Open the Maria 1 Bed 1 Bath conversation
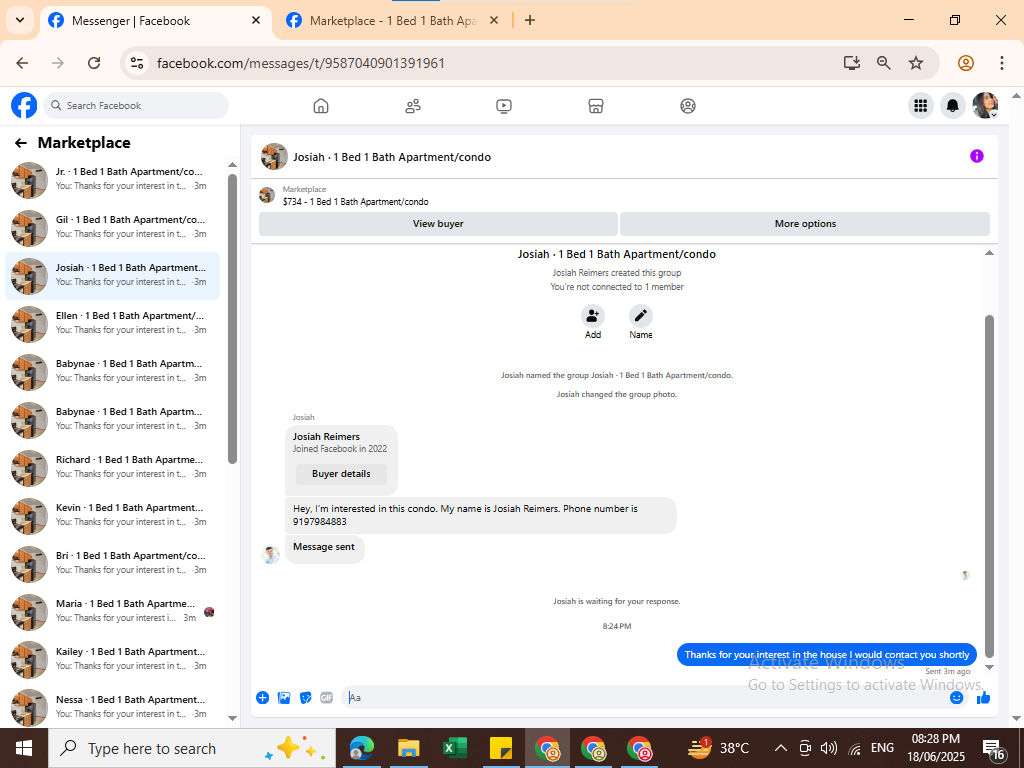 [112, 611]
